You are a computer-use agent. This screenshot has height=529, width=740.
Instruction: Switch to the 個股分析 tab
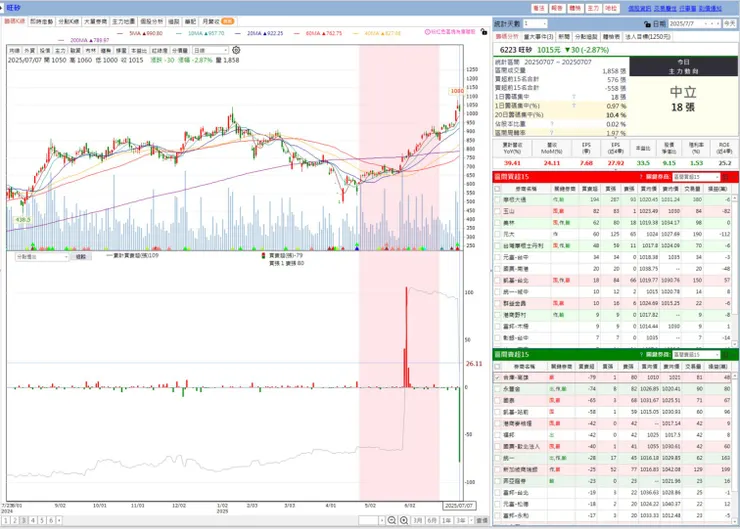(151, 22)
